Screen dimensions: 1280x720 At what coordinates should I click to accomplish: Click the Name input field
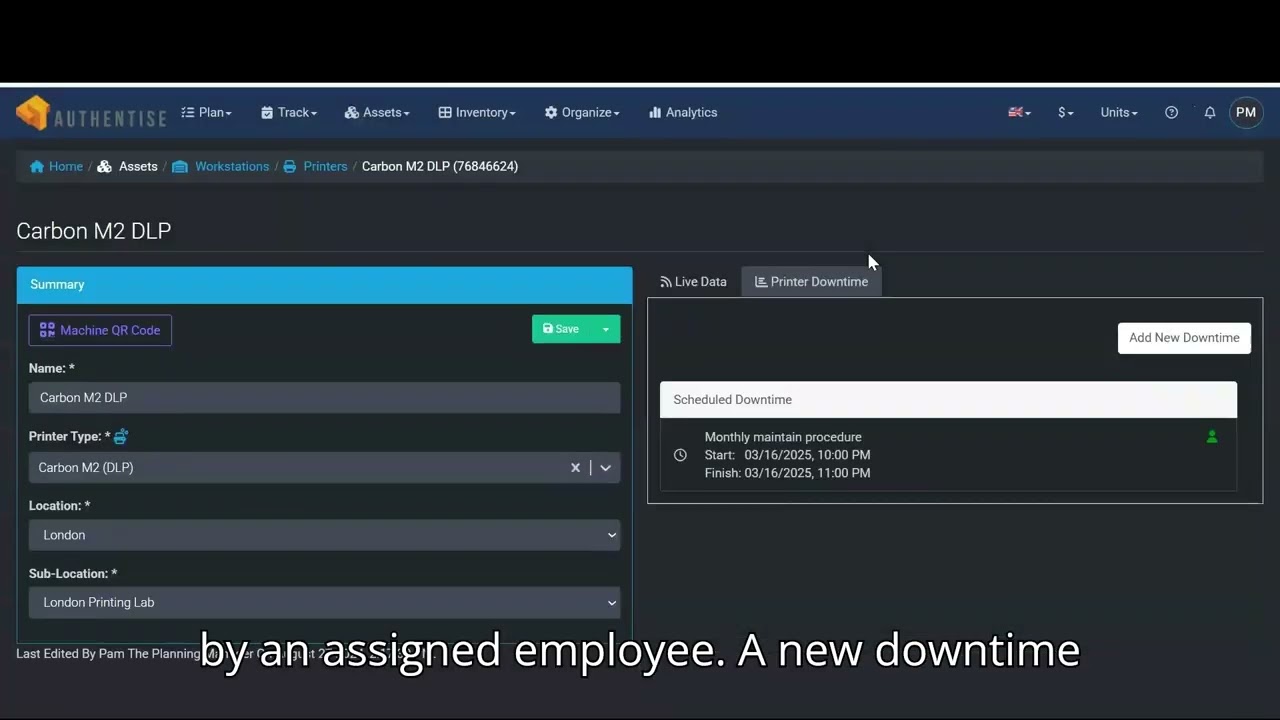[x=324, y=398]
